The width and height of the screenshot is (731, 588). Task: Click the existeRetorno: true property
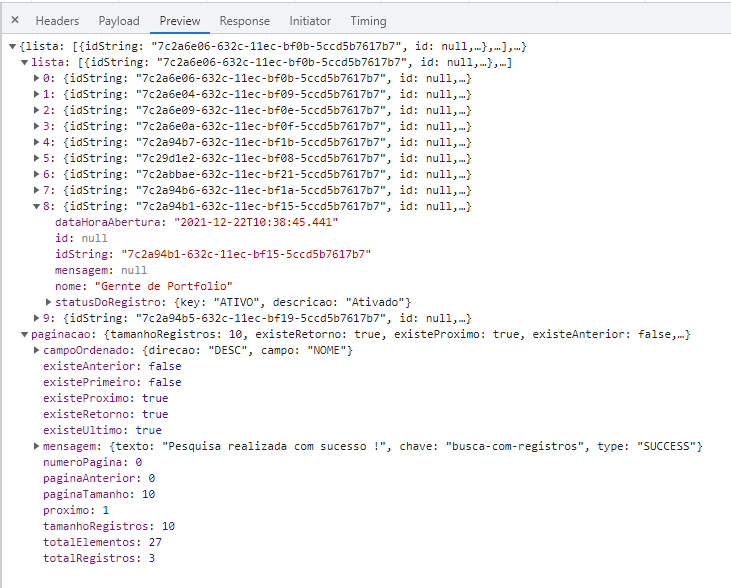105,414
